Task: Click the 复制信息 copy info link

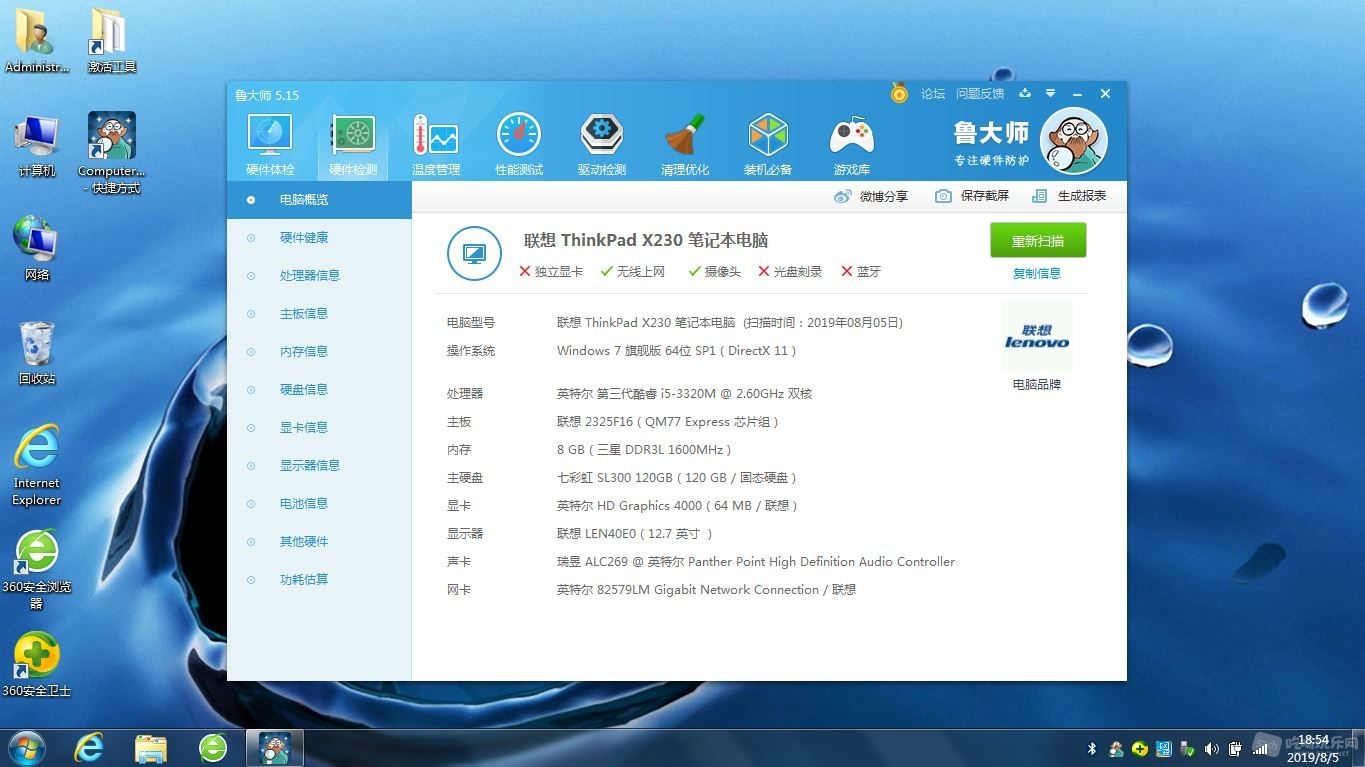Action: [1037, 274]
